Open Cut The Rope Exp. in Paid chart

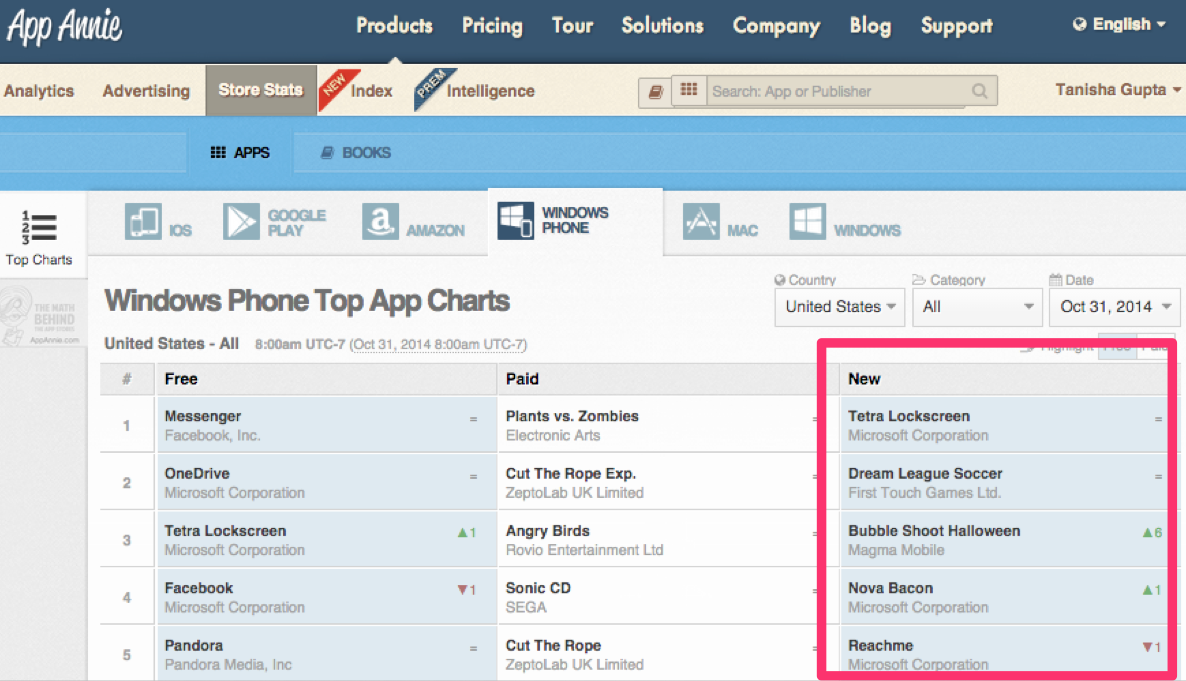(x=571, y=474)
